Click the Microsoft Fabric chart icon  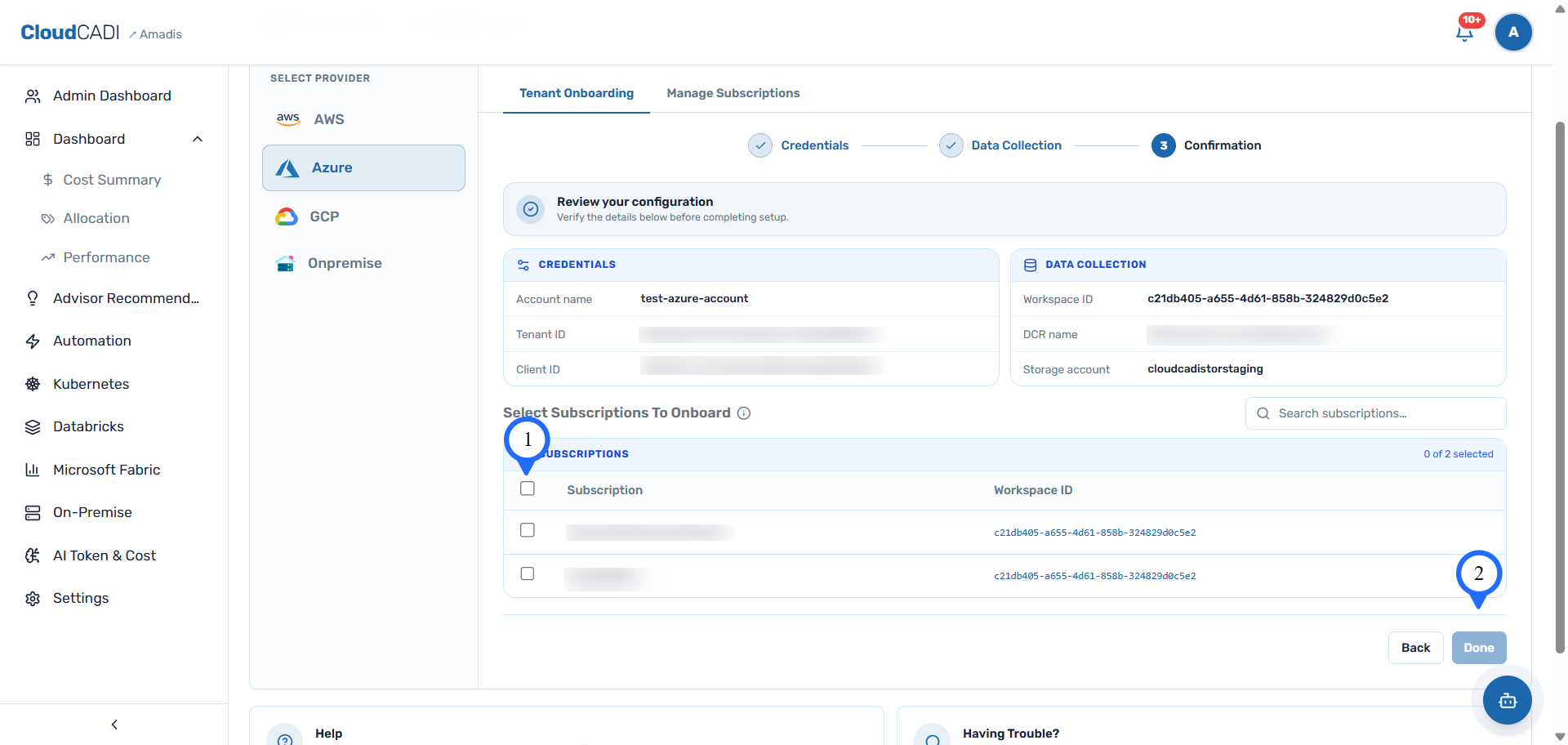click(x=33, y=470)
